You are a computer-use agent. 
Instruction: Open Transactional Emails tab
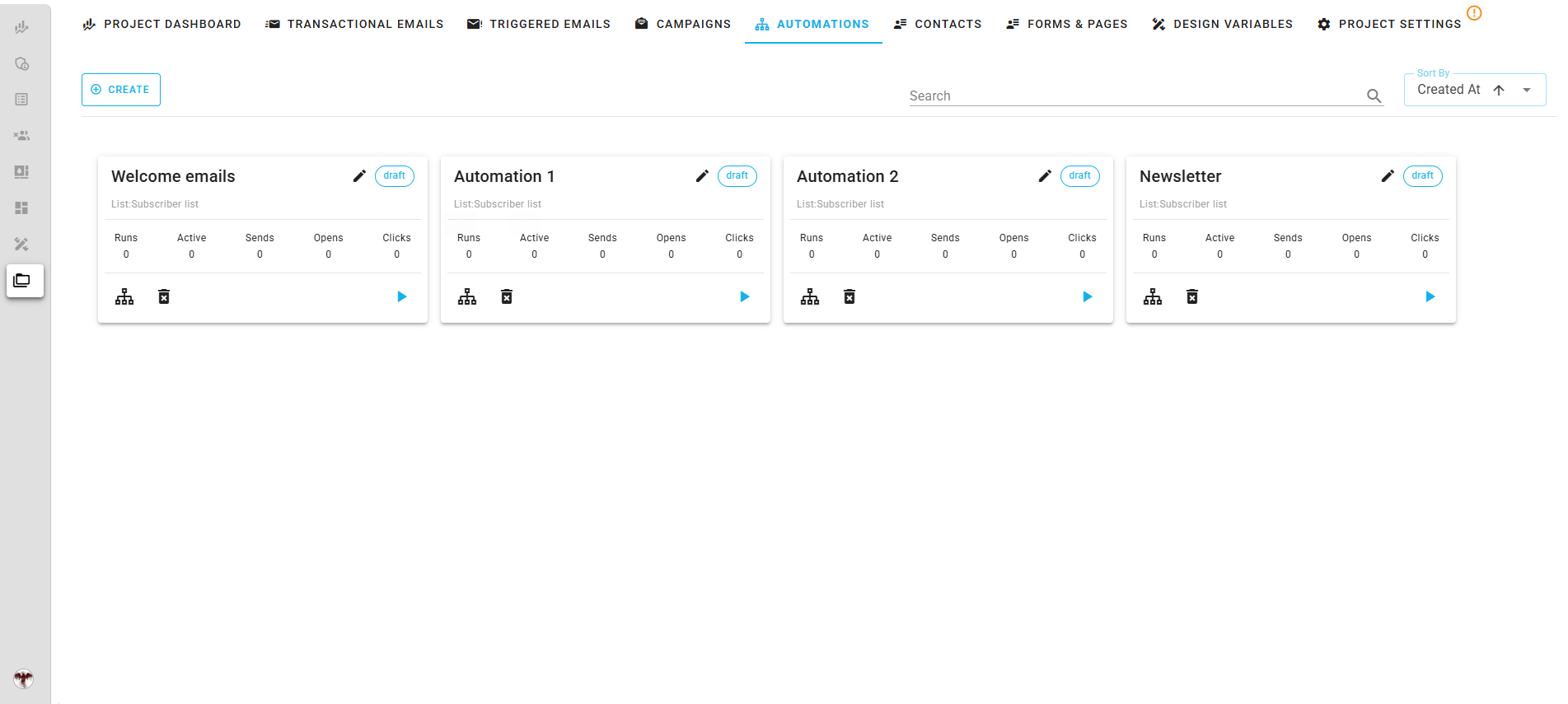(354, 24)
